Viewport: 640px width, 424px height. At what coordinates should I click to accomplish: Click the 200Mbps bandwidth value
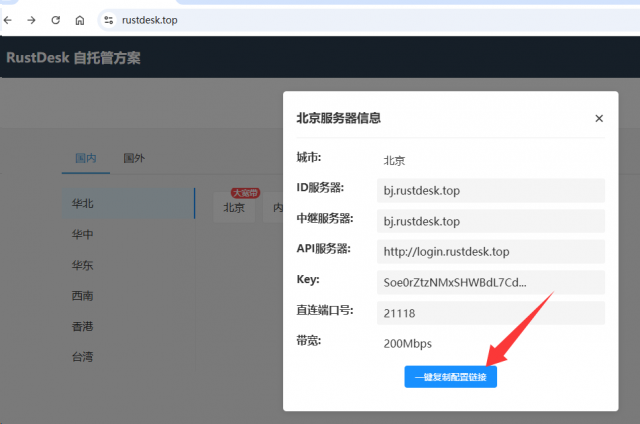point(407,344)
